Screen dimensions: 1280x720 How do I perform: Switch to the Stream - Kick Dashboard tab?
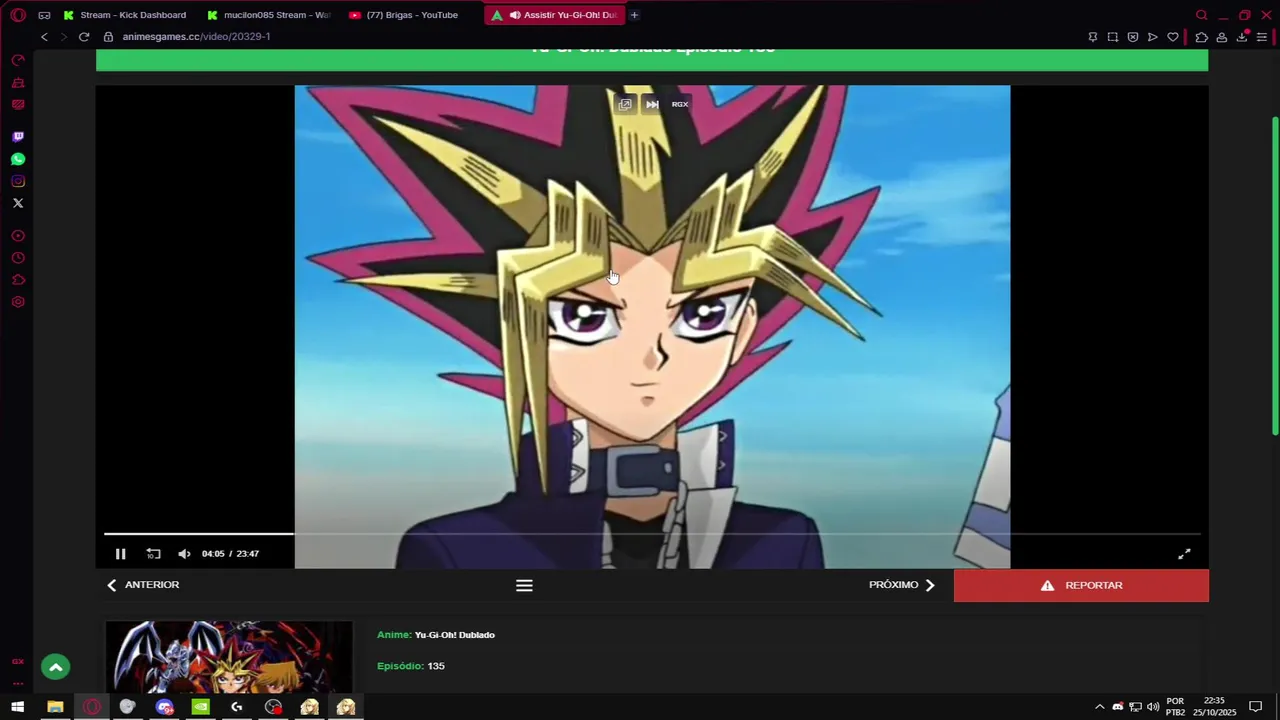125,15
